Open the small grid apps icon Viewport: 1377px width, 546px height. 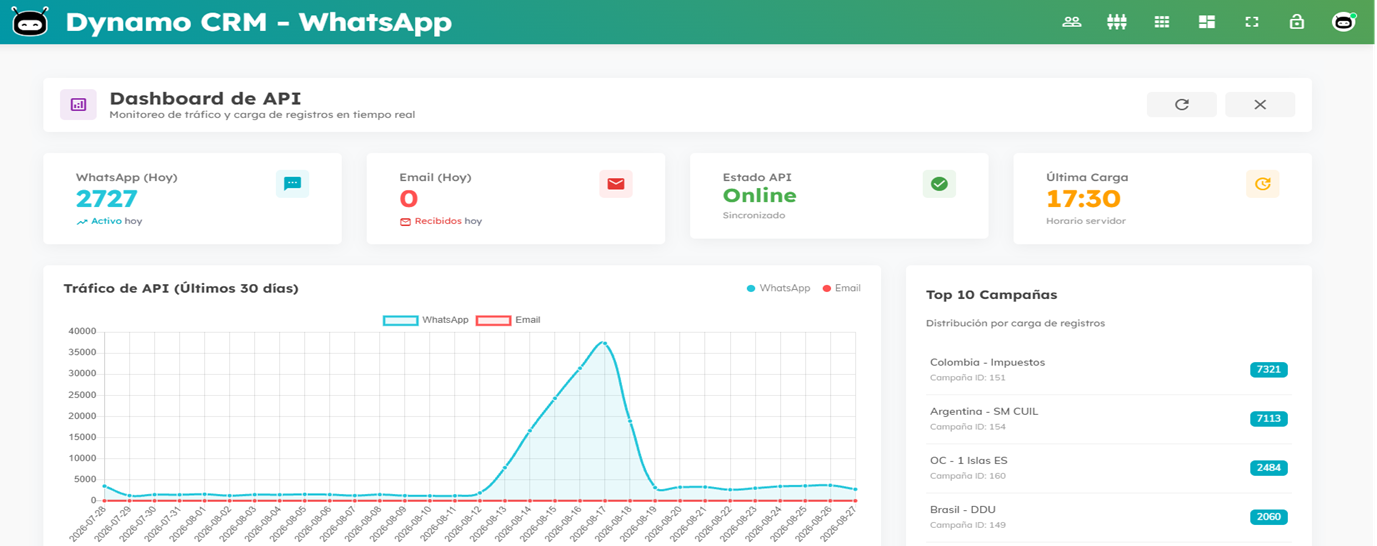click(x=1162, y=21)
